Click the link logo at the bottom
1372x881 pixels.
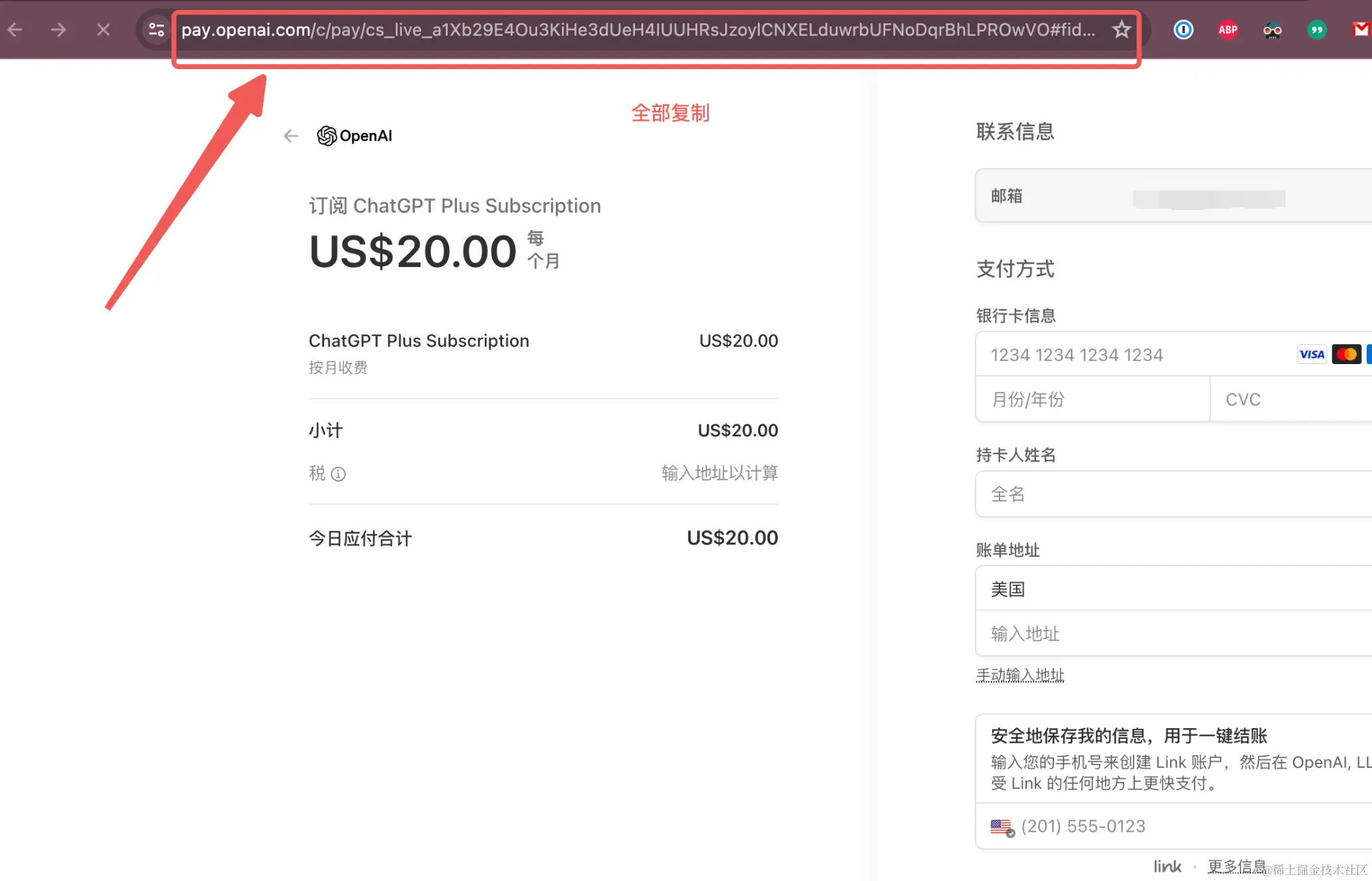point(1167,866)
